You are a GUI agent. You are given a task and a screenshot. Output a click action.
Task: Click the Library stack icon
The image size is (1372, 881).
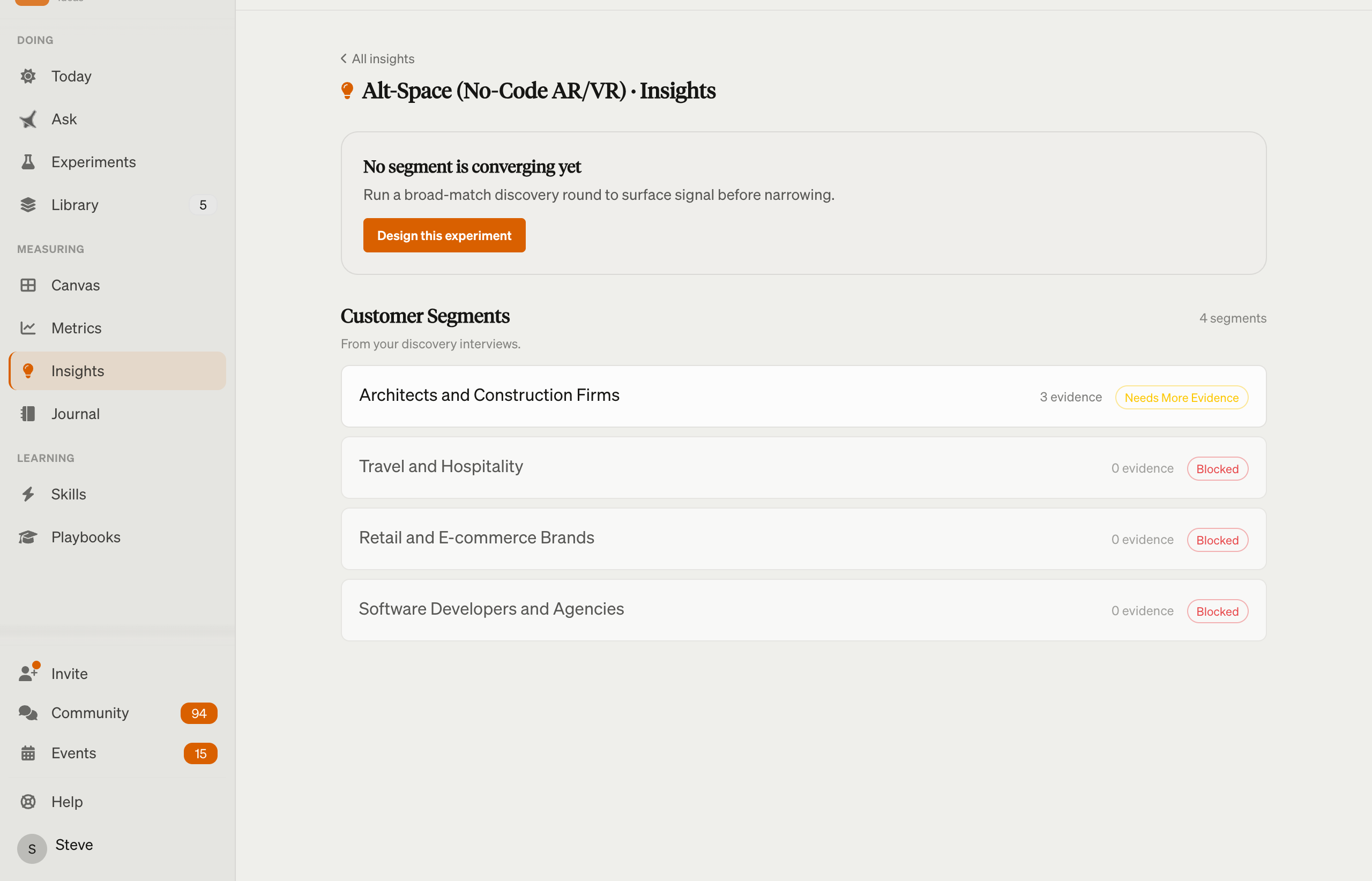point(28,205)
